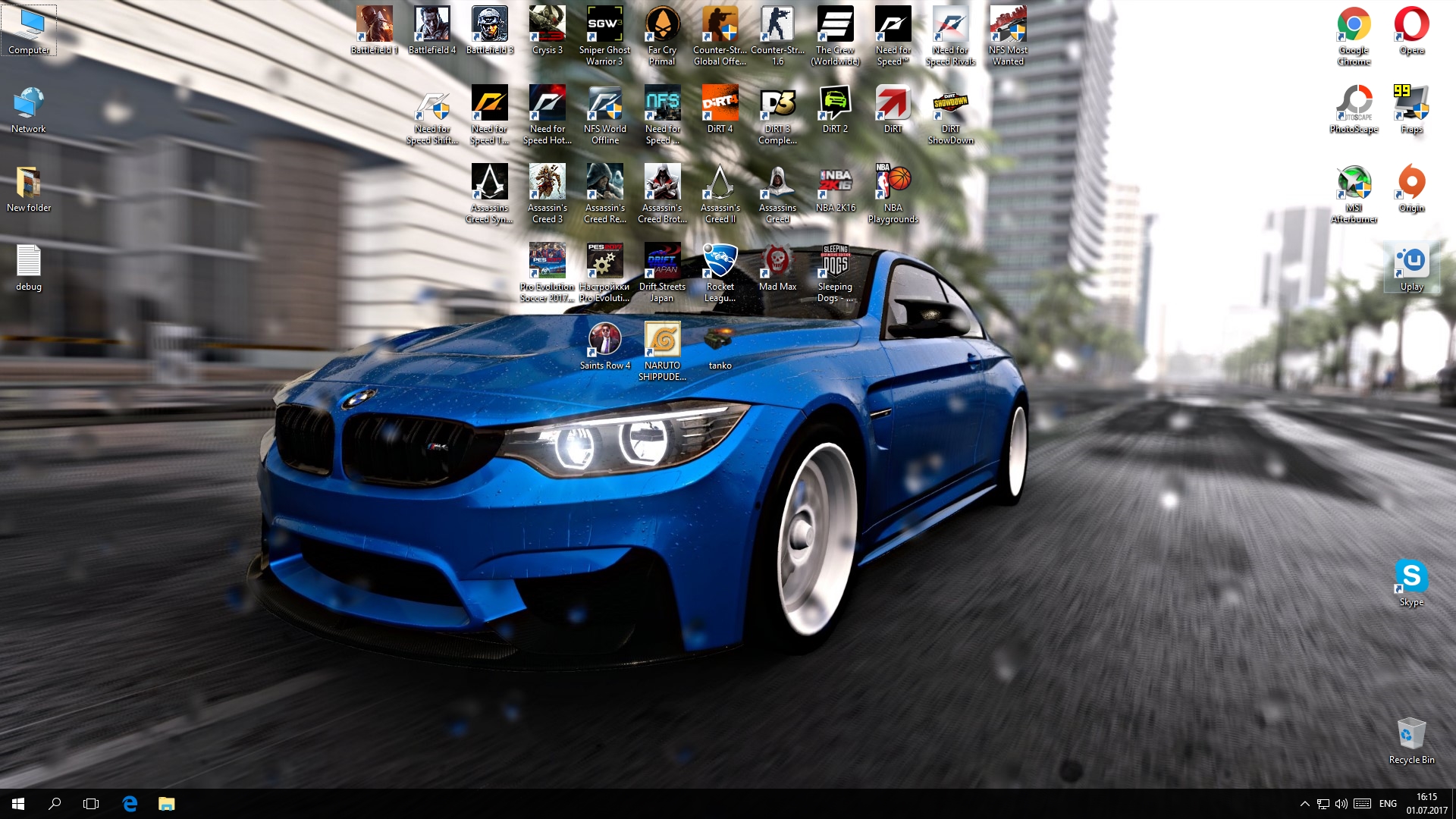Screen dimensions: 1456x819
Task: Click the NBA 2K16 desktop icon
Action: 835,183
